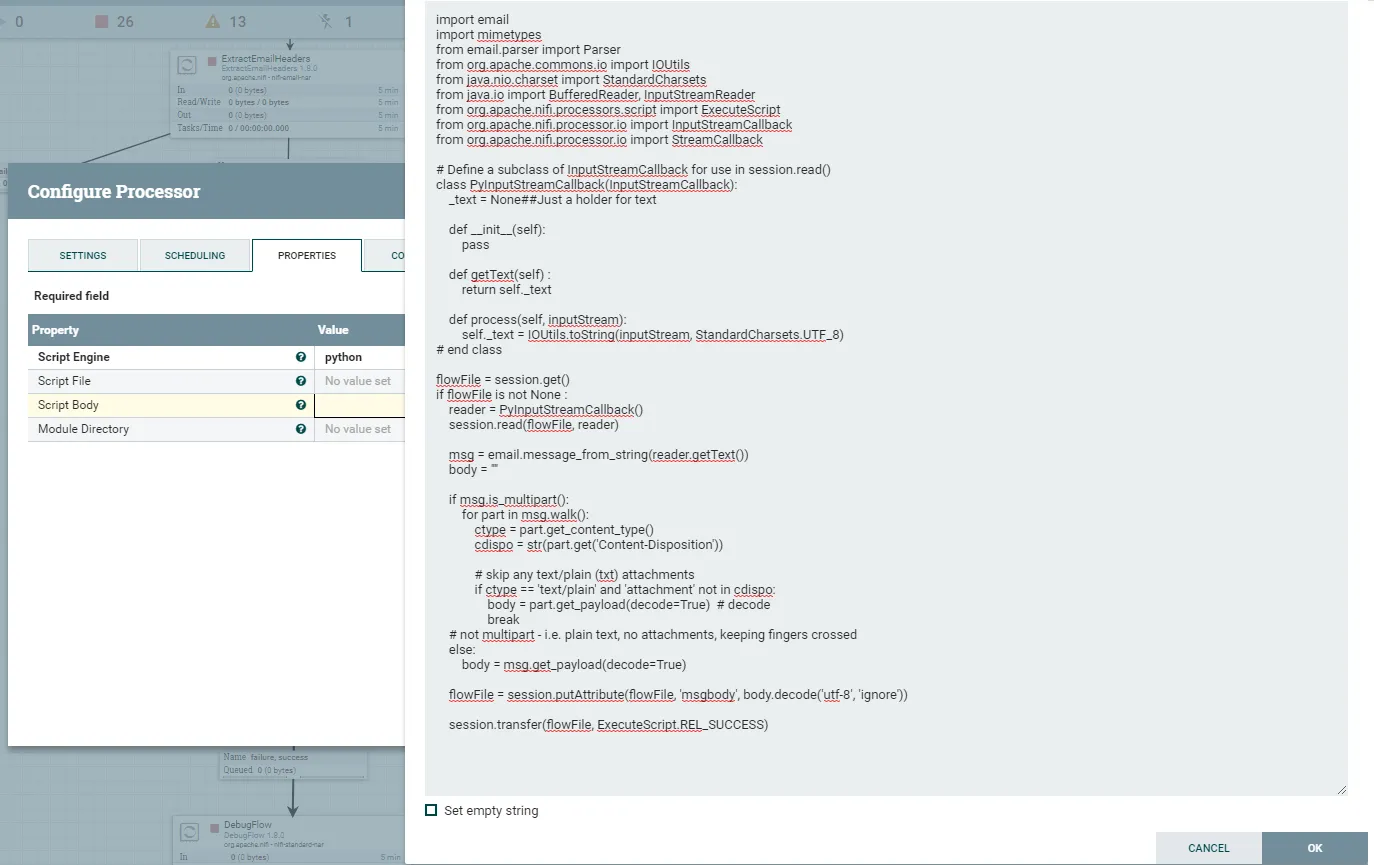Click the Script File property name
Screen dimensions: 1374x865
pyautogui.click(x=64, y=381)
